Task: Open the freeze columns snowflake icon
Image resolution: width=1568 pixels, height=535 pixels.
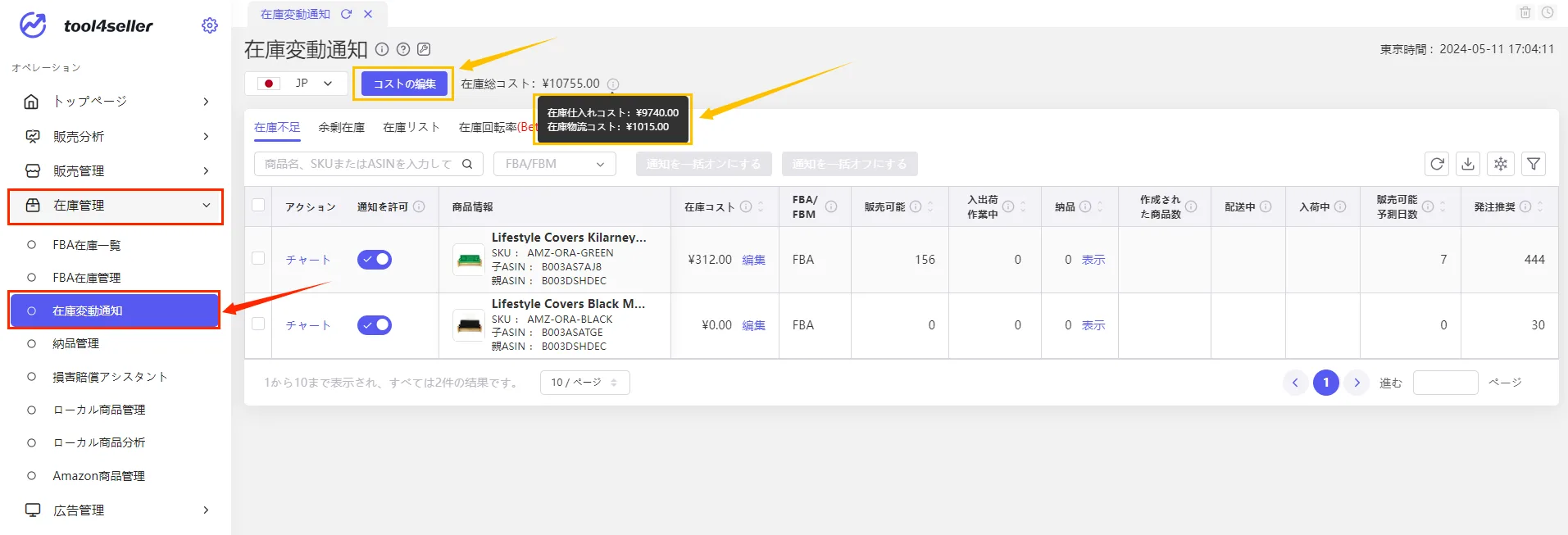Action: point(1501,164)
